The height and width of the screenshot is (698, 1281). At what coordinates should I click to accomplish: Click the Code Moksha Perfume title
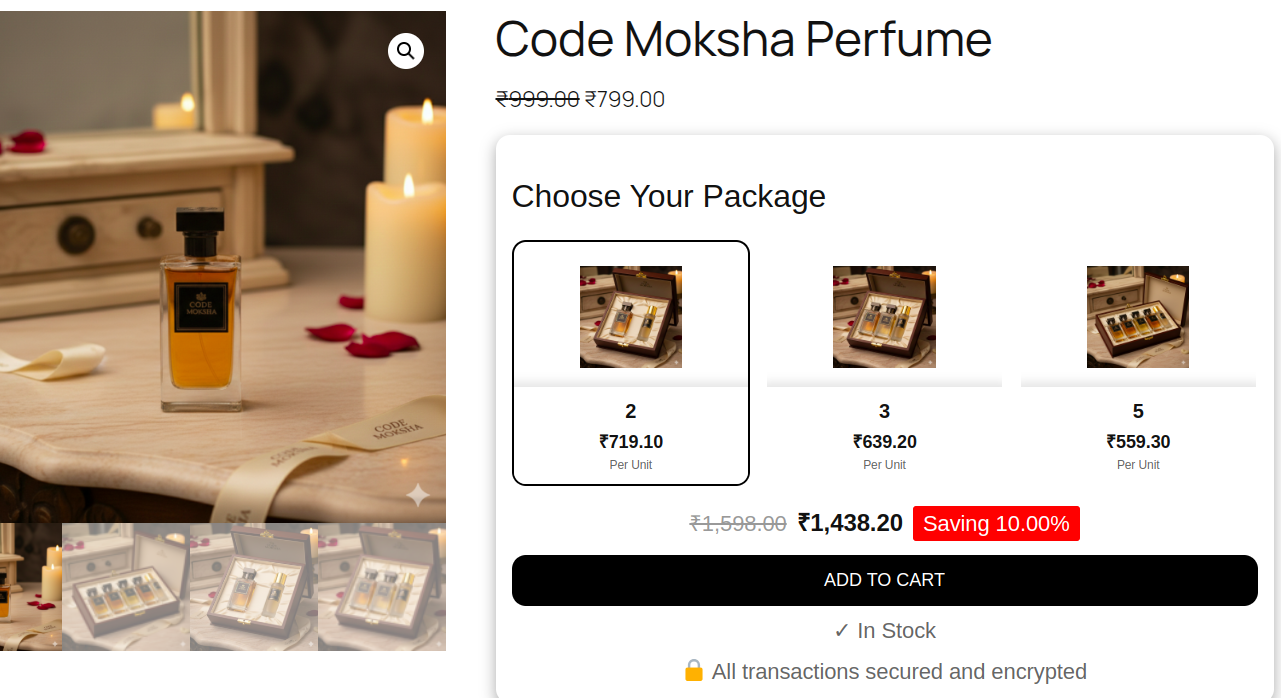click(x=743, y=40)
